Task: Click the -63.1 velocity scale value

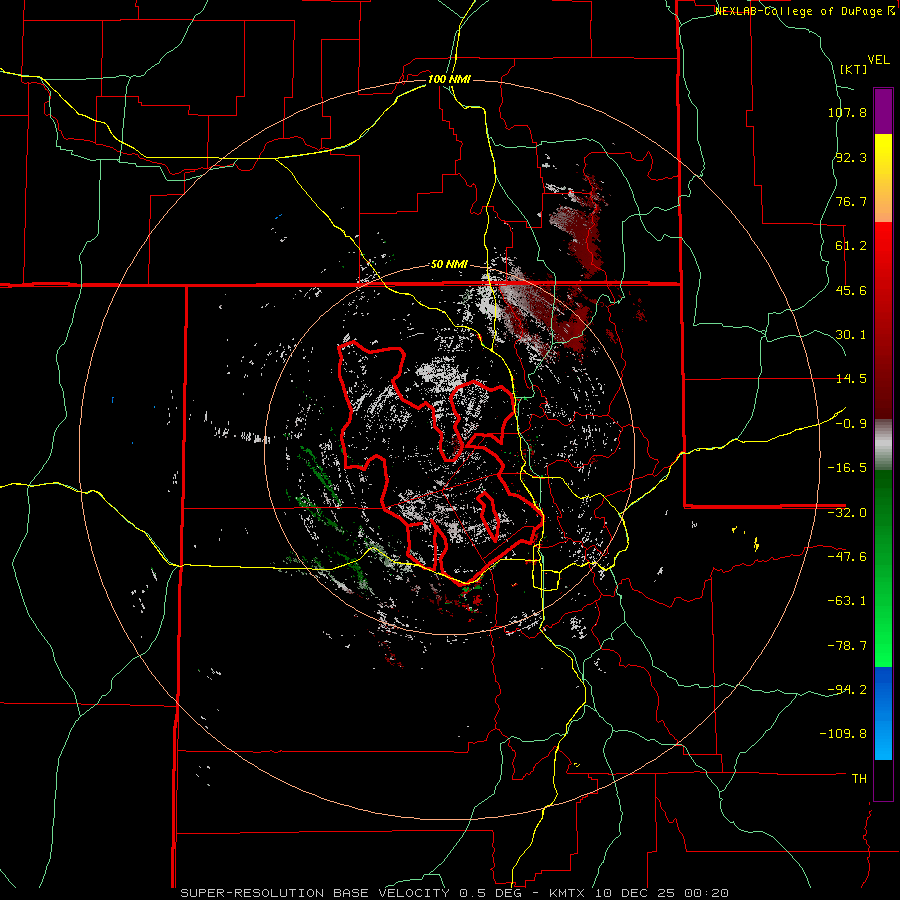Action: [x=847, y=601]
